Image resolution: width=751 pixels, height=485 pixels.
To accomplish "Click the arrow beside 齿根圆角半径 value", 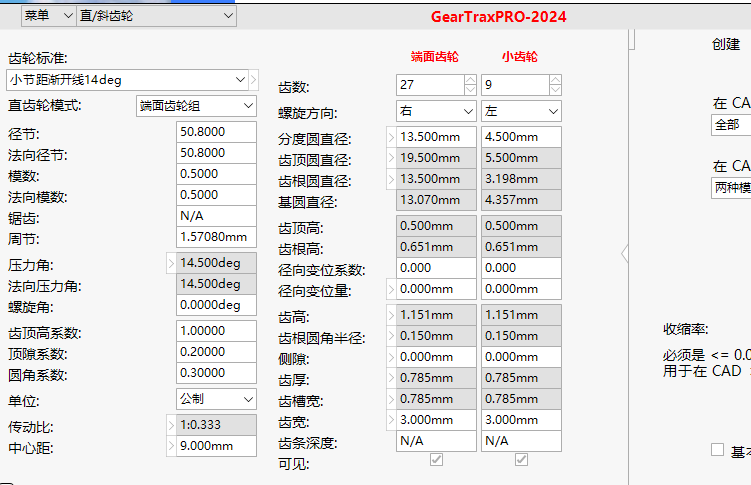I will click(391, 336).
